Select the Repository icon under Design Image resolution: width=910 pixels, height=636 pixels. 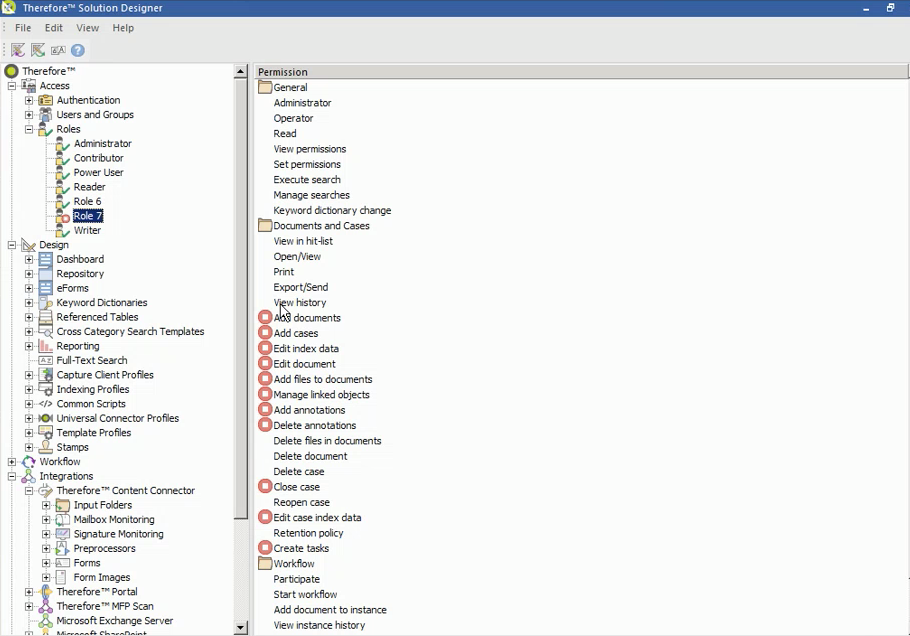click(44, 273)
